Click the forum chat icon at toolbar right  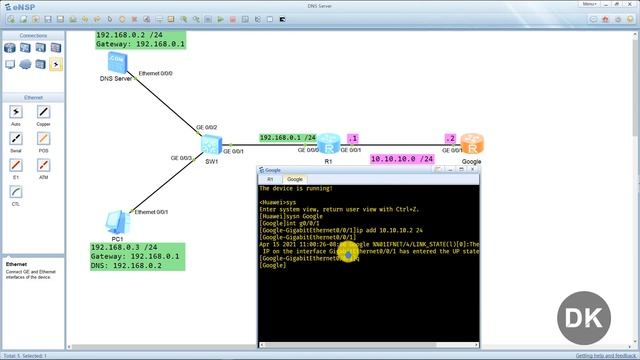pos(593,19)
